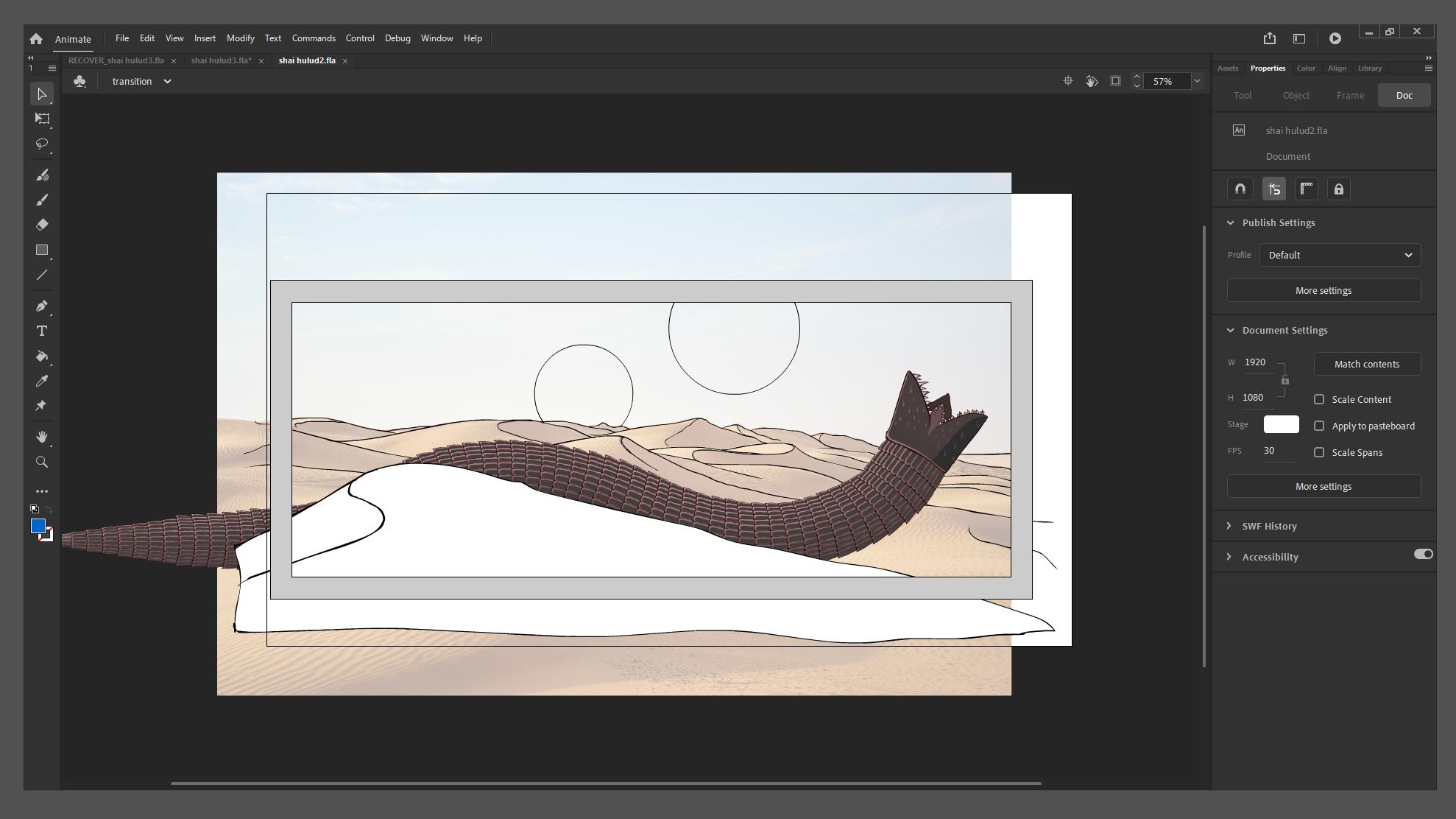This screenshot has height=819, width=1456.
Task: Activate the Eraser tool
Action: pyautogui.click(x=42, y=225)
